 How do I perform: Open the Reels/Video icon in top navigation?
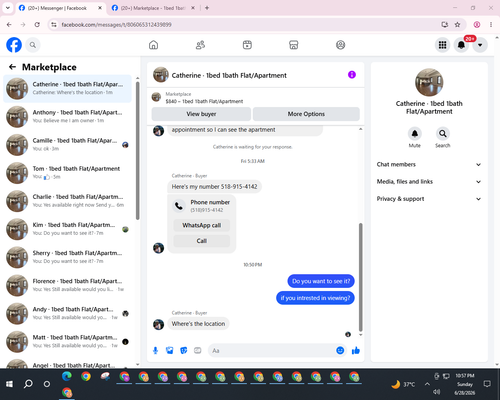(x=247, y=45)
